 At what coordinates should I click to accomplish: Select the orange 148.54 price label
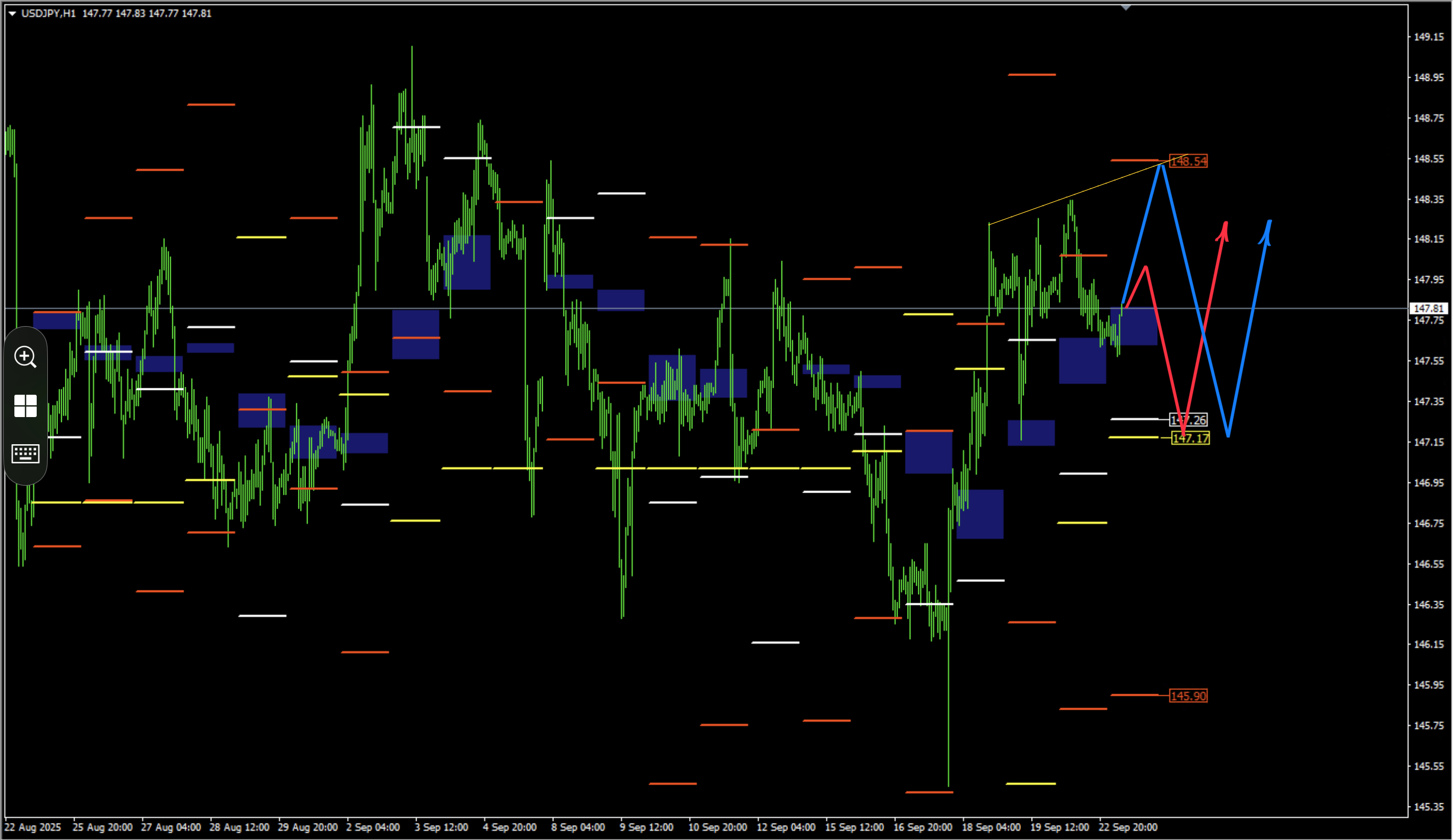[x=1188, y=161]
